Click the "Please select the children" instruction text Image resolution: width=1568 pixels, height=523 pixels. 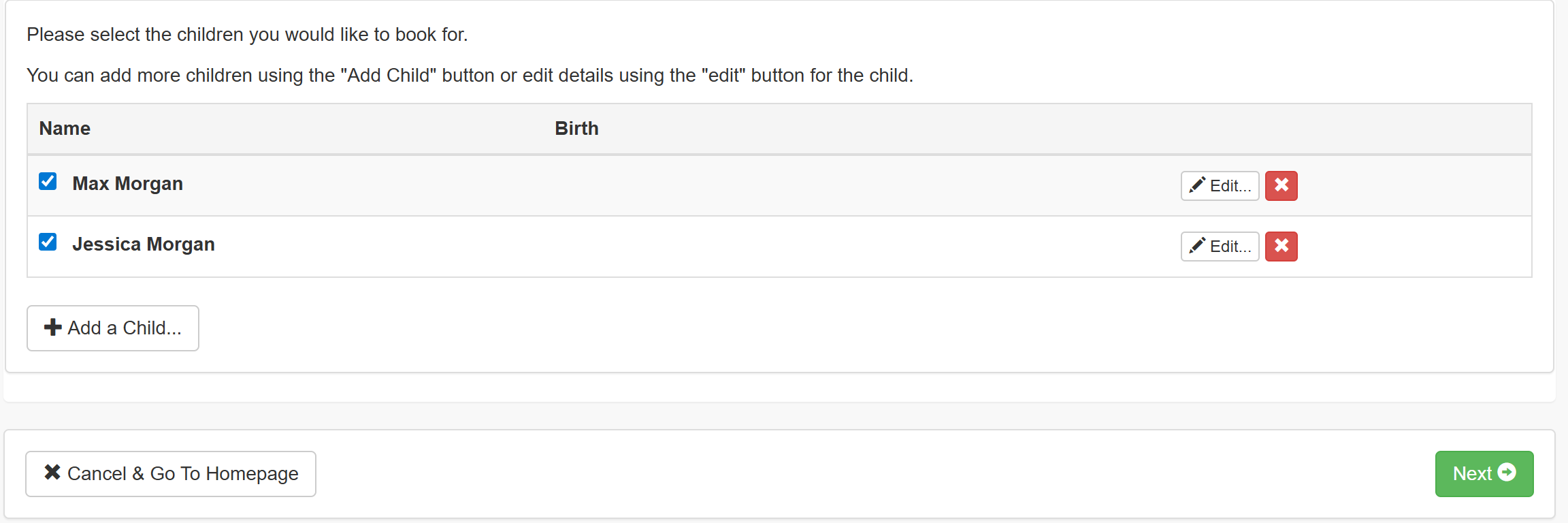pos(247,35)
